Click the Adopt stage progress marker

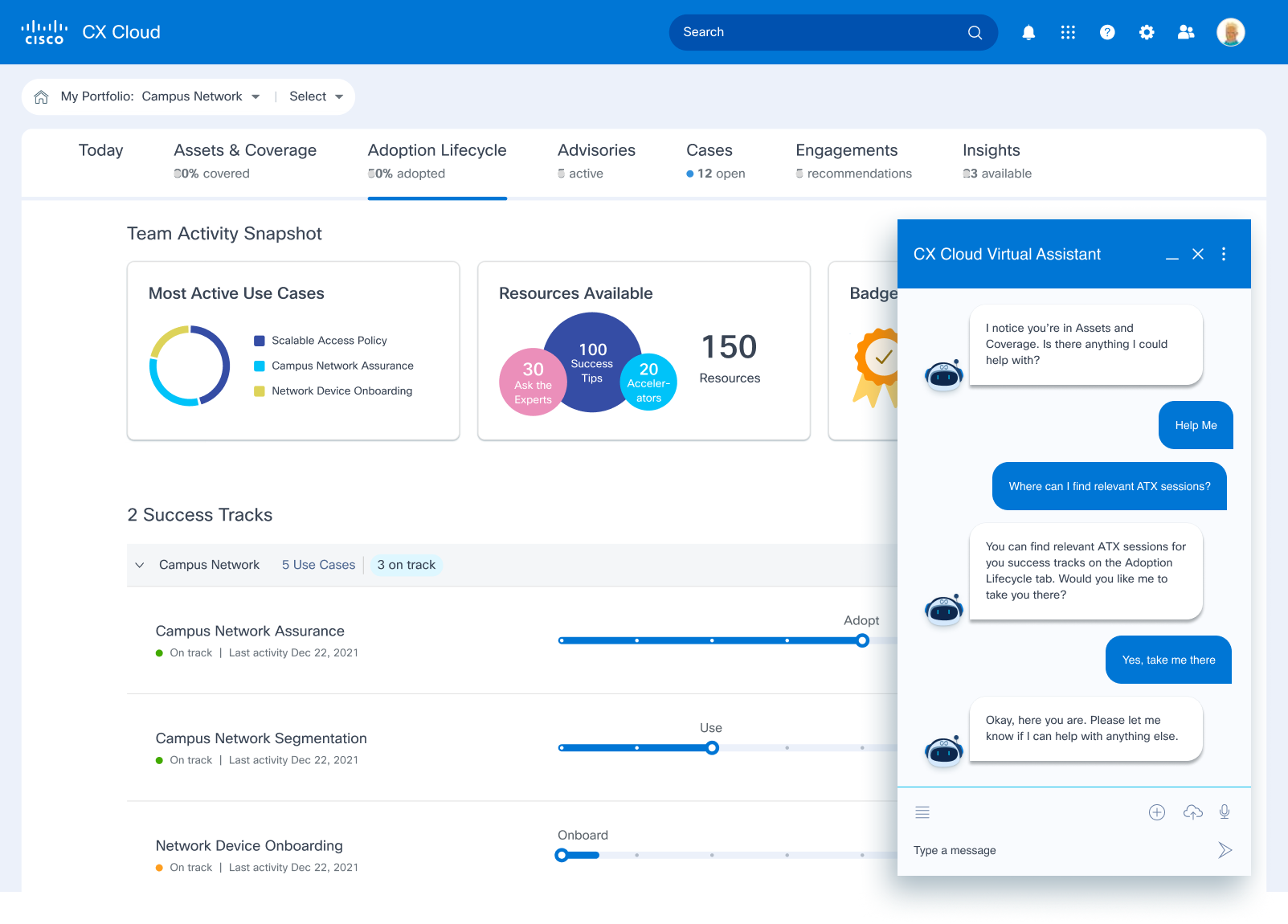[x=862, y=640]
